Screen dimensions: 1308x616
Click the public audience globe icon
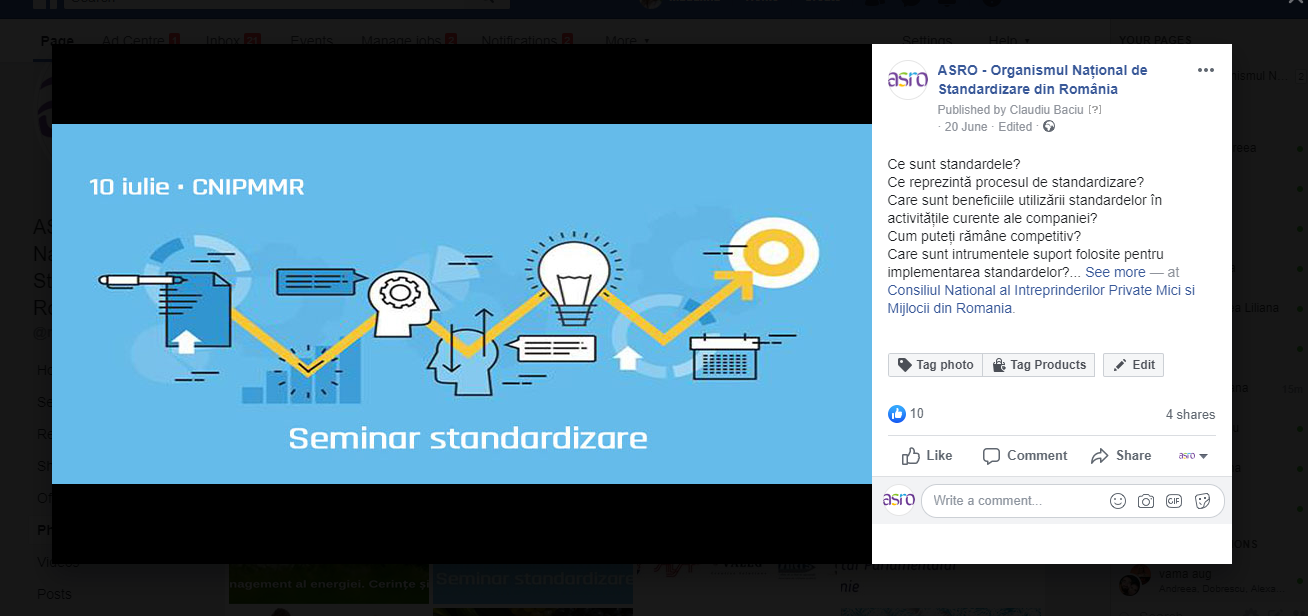1048,127
